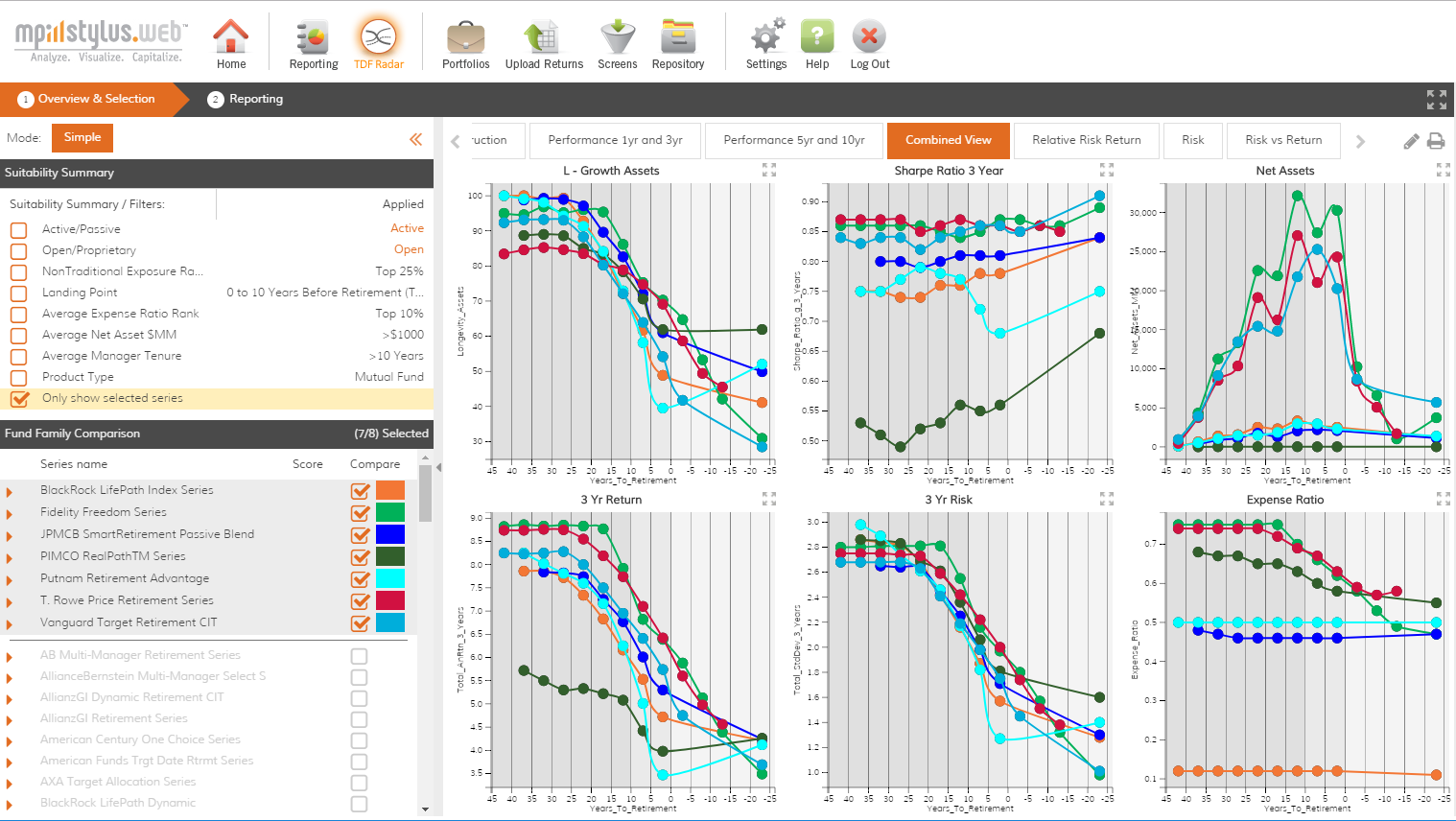Go to step 2 Reporting
Viewport: 1456px width, 821px height.
click(246, 99)
